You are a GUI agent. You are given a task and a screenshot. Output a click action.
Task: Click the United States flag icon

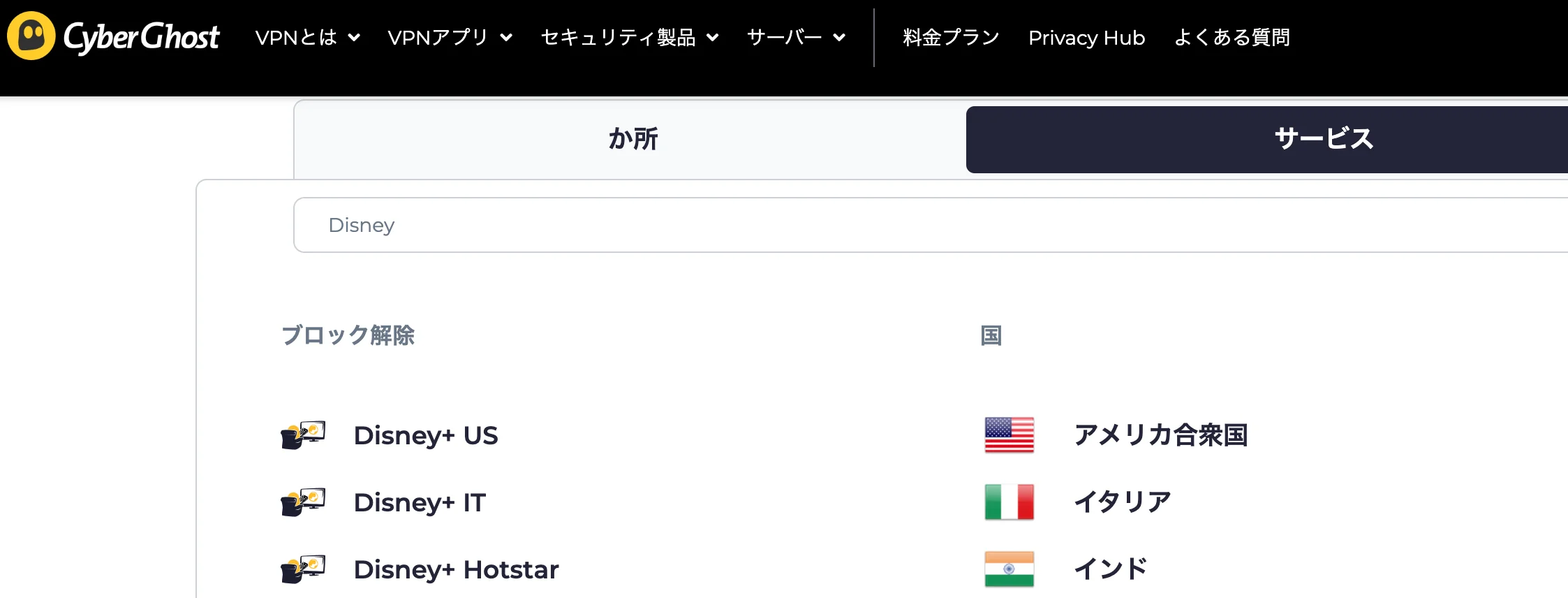1009,435
